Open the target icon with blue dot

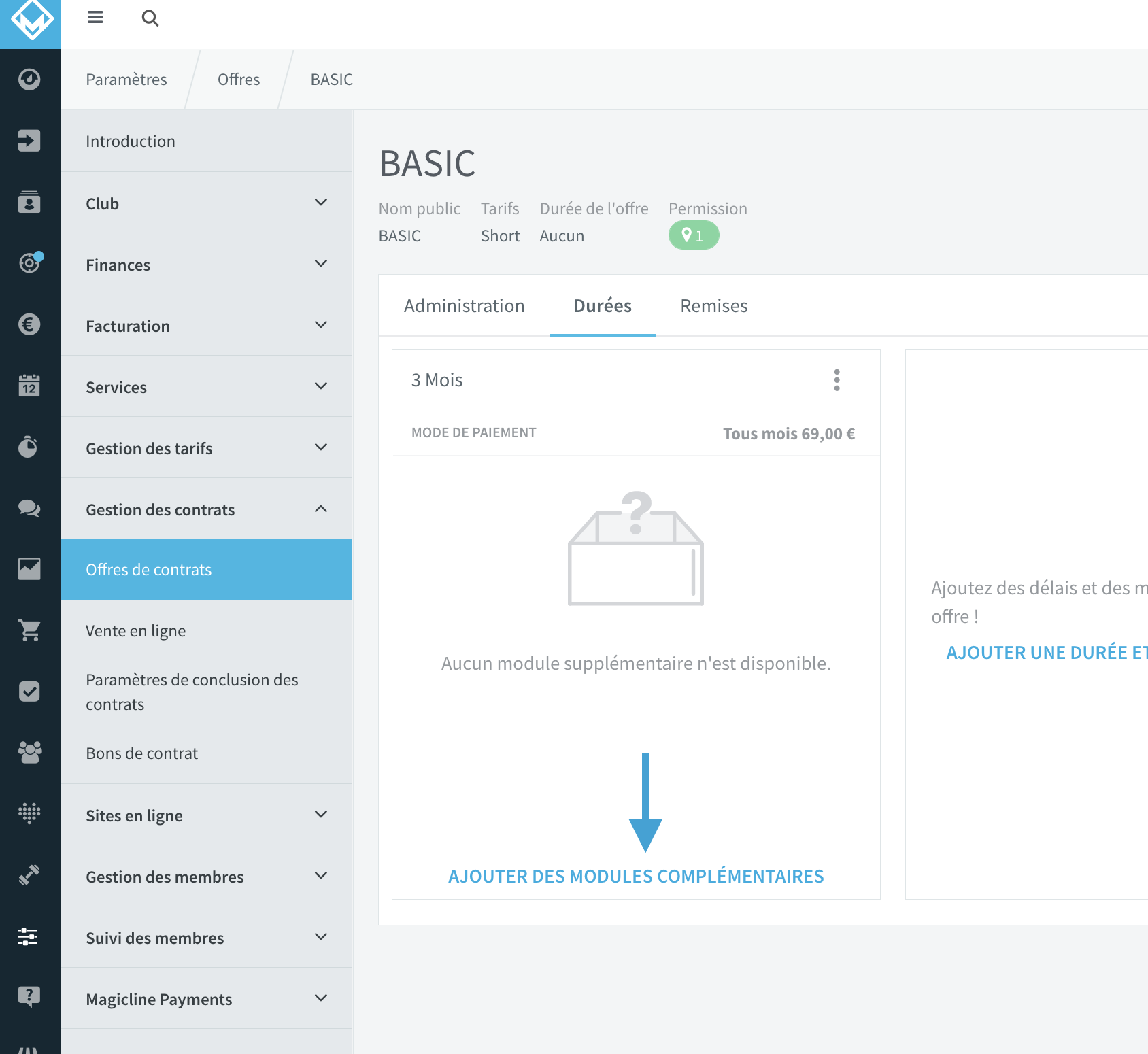point(31,262)
